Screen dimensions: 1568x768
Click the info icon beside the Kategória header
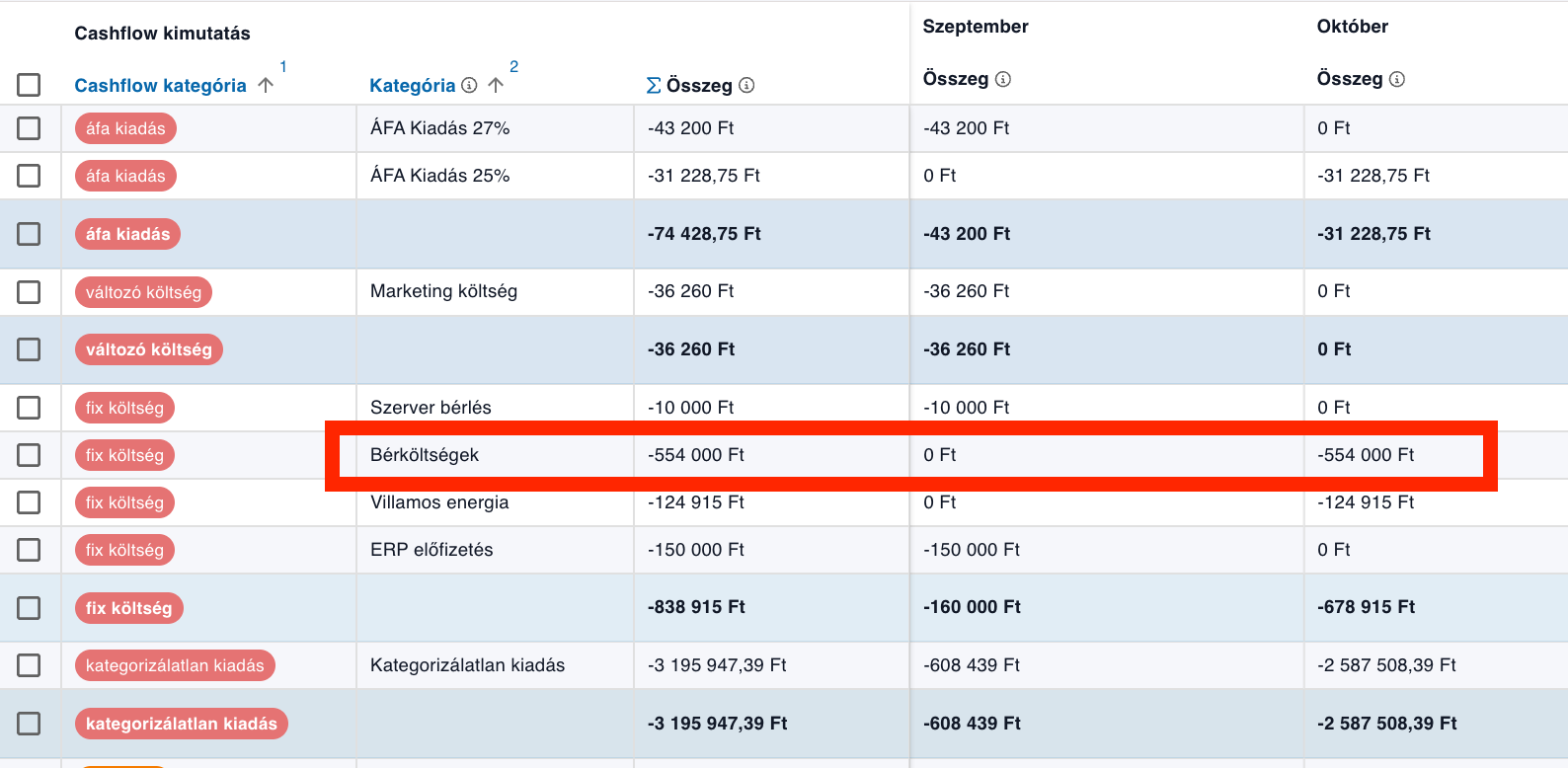[x=469, y=85]
